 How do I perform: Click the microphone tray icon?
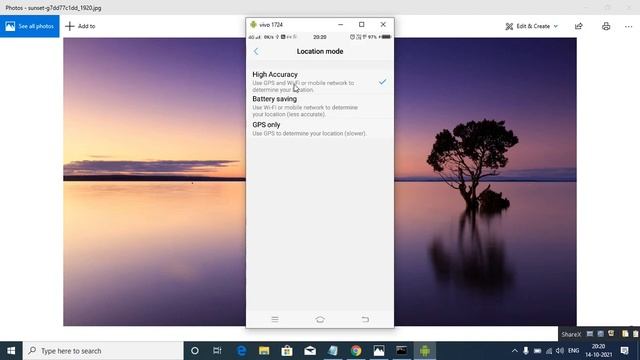pyautogui.click(x=526, y=351)
